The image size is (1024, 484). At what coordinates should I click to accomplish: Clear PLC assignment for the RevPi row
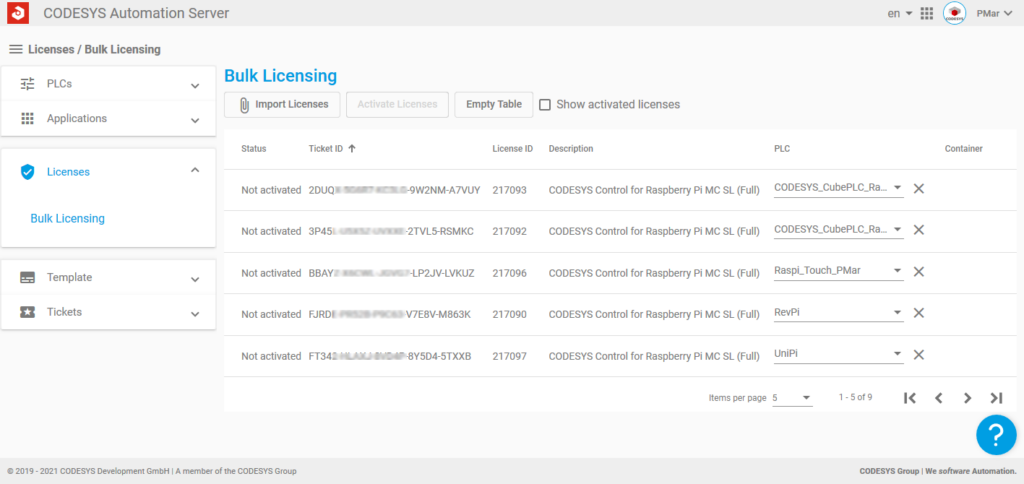point(918,313)
